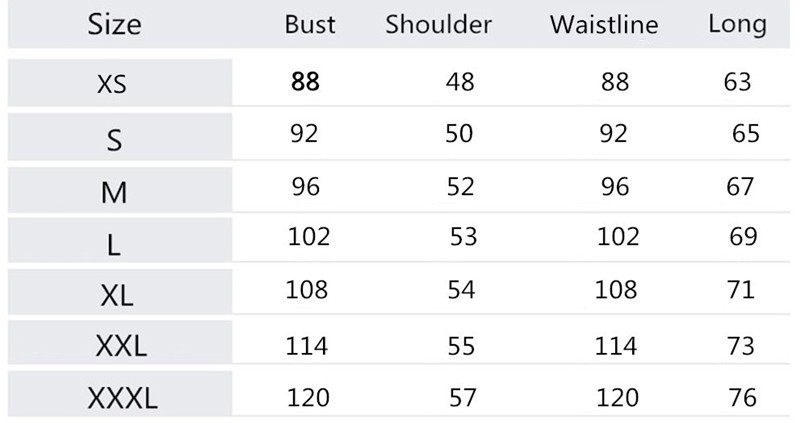800x423 pixels.
Task: Click the length value 65 for size S
Action: pyautogui.click(x=746, y=133)
